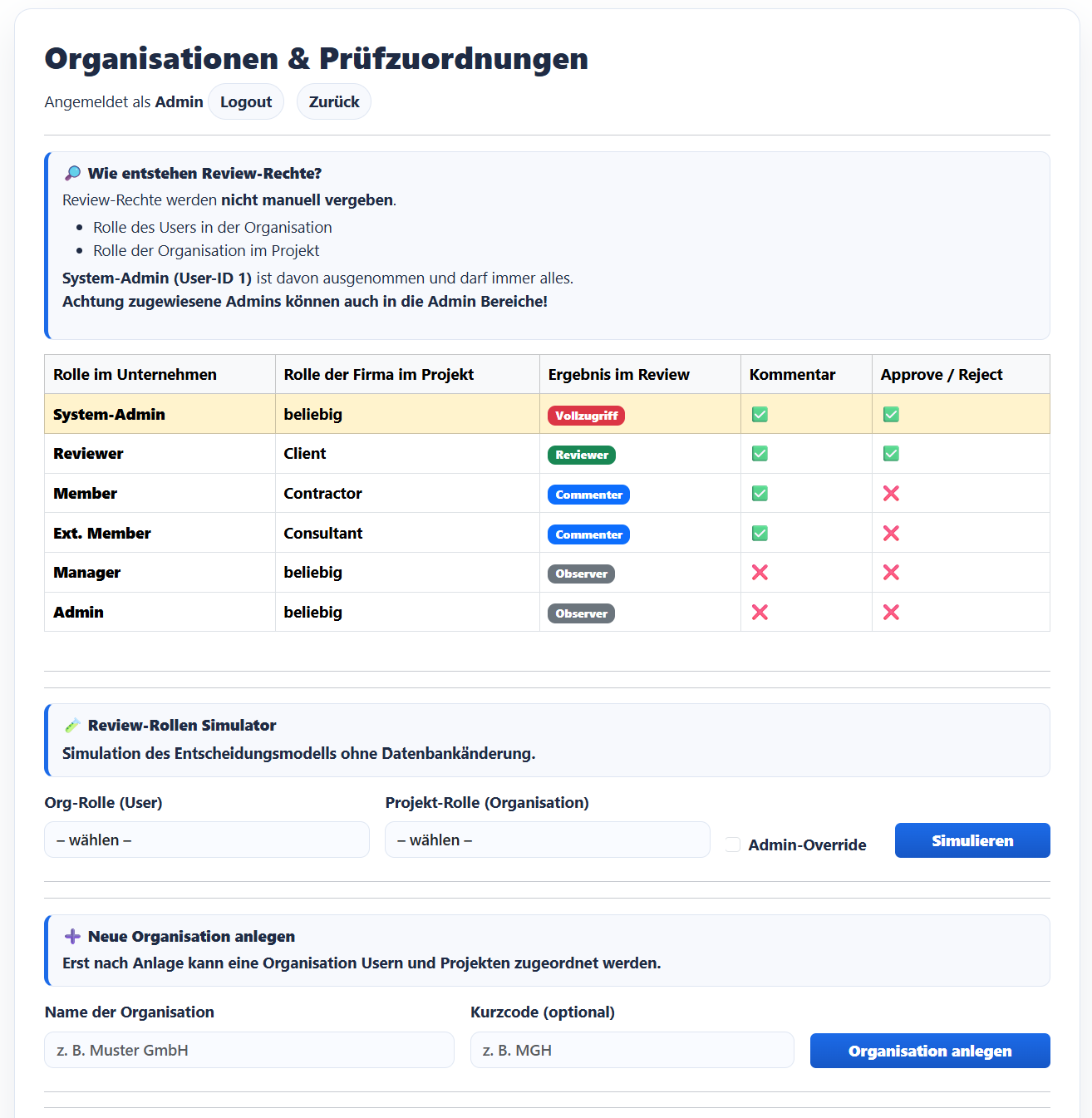Click the red Approve/Reject cross for Member row
Viewport: 1092px width, 1118px height.
point(891,494)
